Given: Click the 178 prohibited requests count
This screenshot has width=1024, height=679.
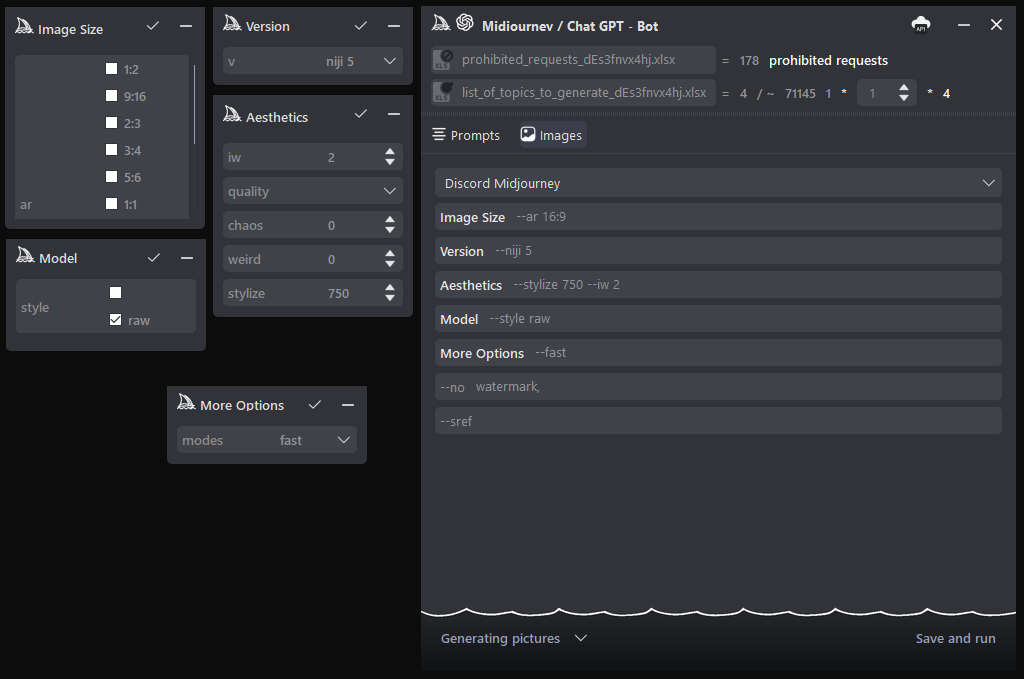Looking at the screenshot, I should pos(749,61).
